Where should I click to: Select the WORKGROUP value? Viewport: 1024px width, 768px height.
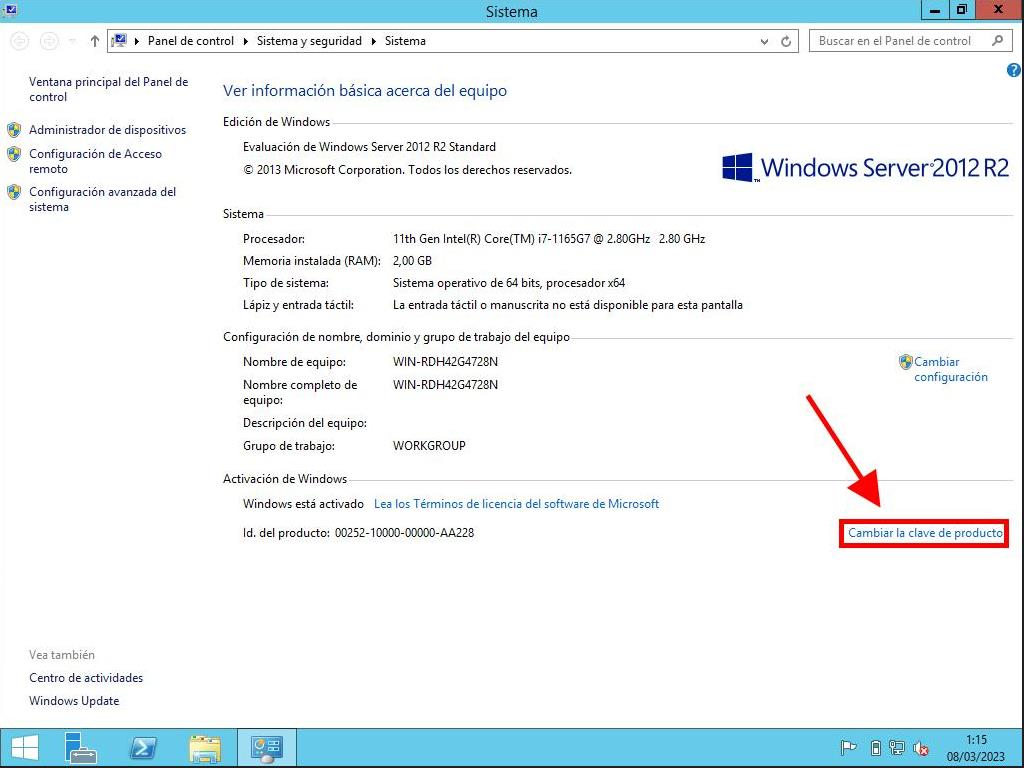click(429, 446)
